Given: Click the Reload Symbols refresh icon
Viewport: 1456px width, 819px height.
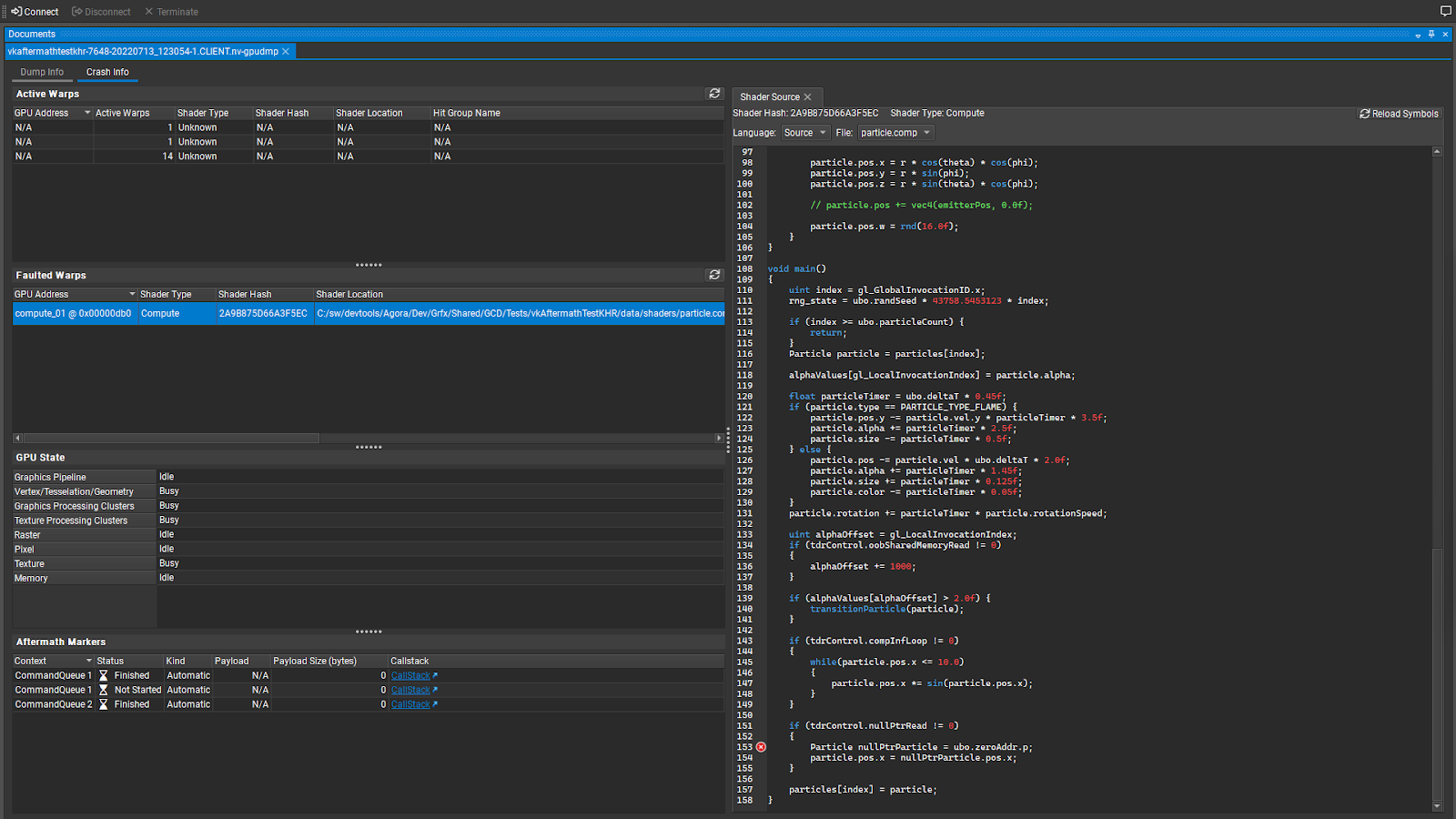Looking at the screenshot, I should tap(1365, 113).
